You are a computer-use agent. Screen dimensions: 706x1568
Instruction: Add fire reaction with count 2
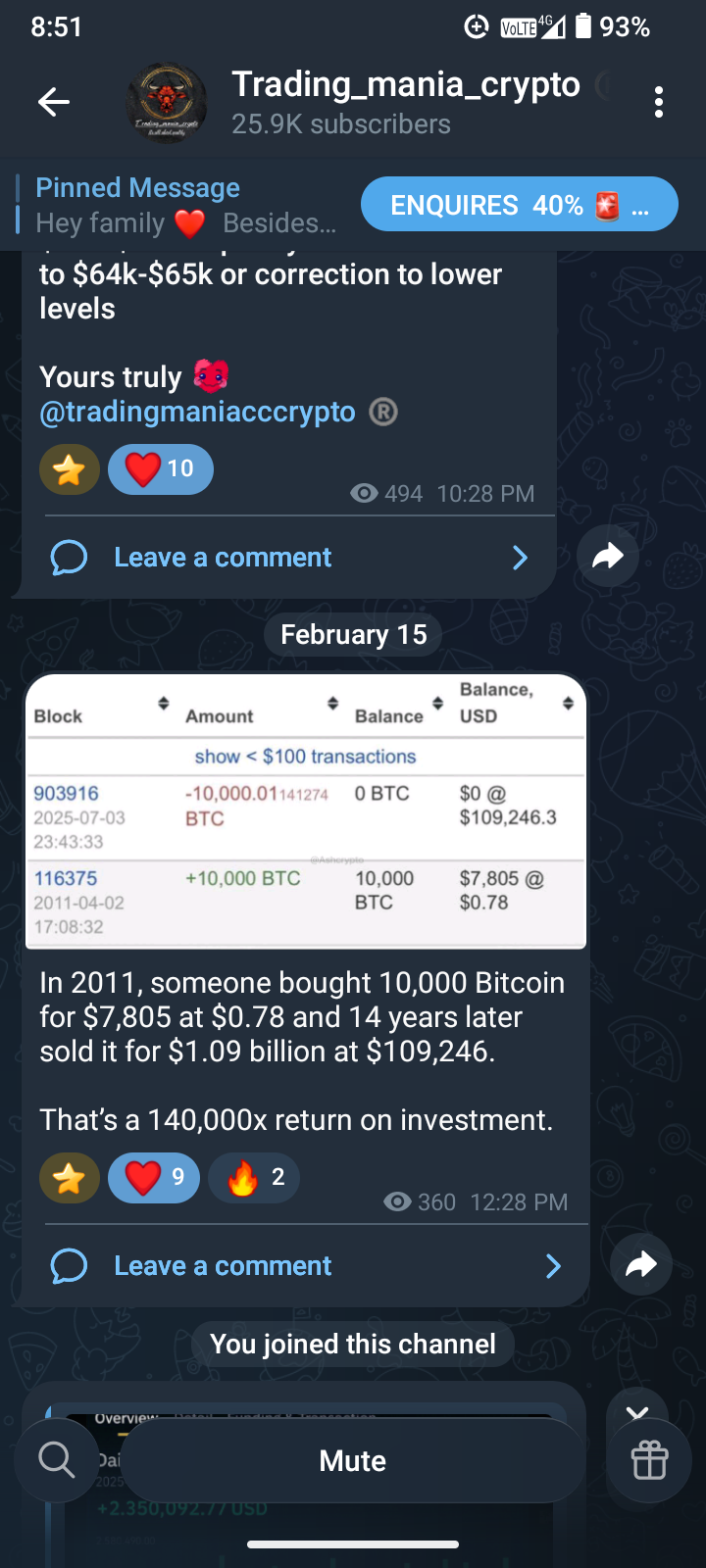pyautogui.click(x=254, y=1178)
